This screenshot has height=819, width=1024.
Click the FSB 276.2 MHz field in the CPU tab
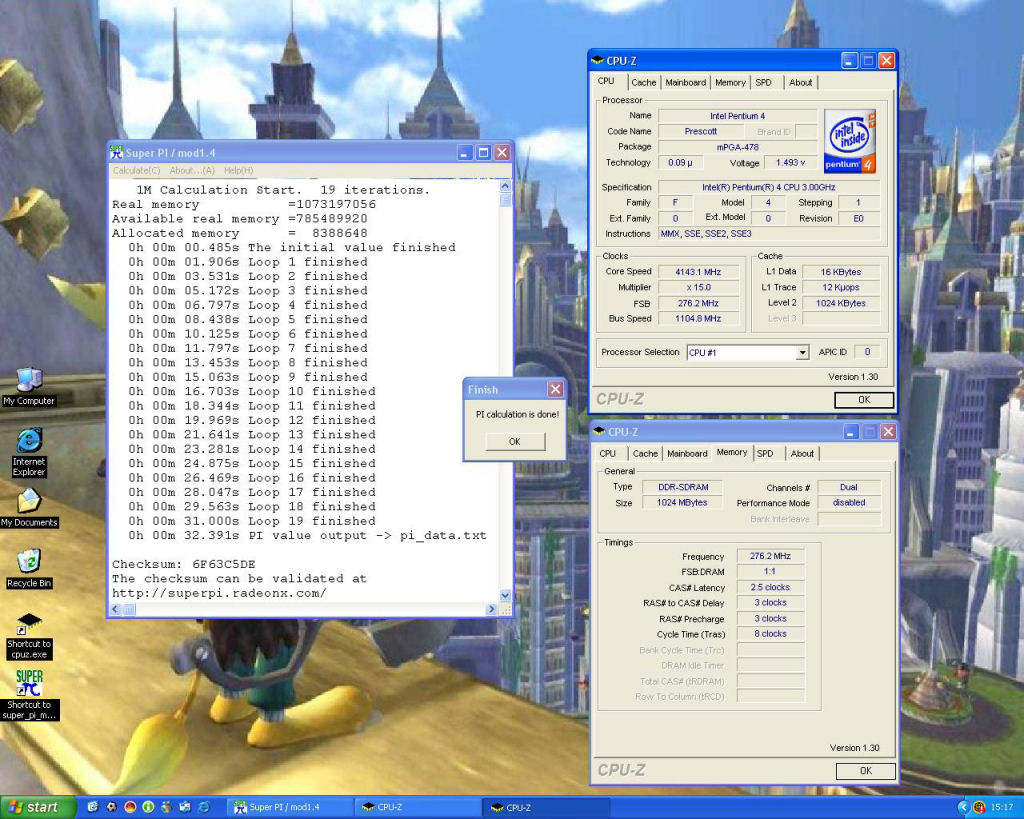pos(698,303)
